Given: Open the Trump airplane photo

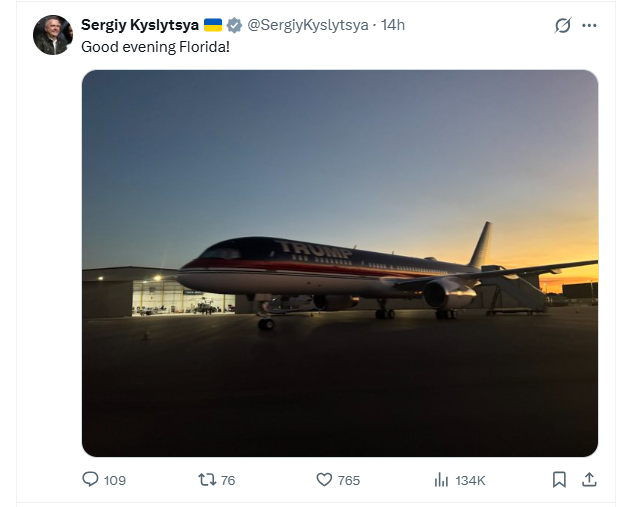Looking at the screenshot, I should pyautogui.click(x=339, y=263).
